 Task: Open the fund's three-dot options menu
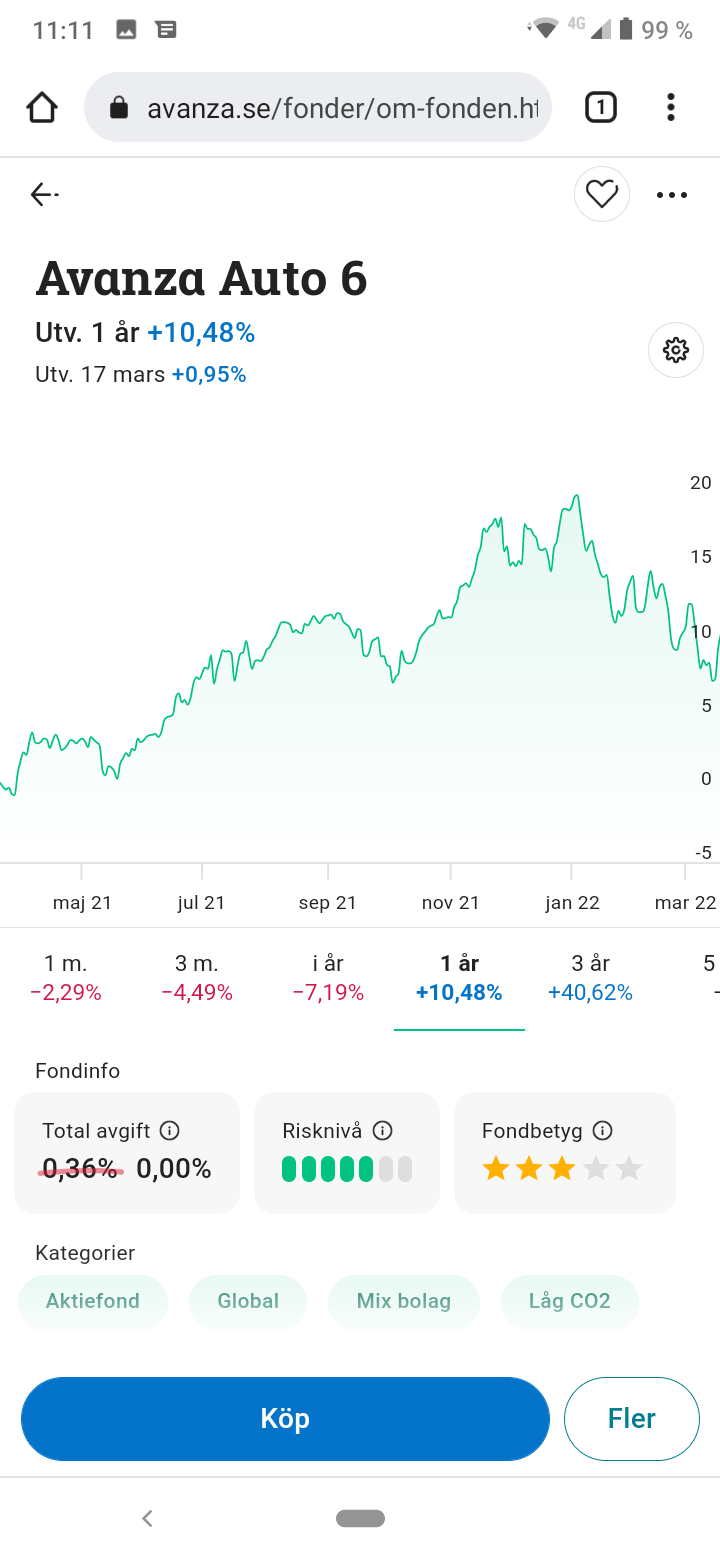[672, 195]
